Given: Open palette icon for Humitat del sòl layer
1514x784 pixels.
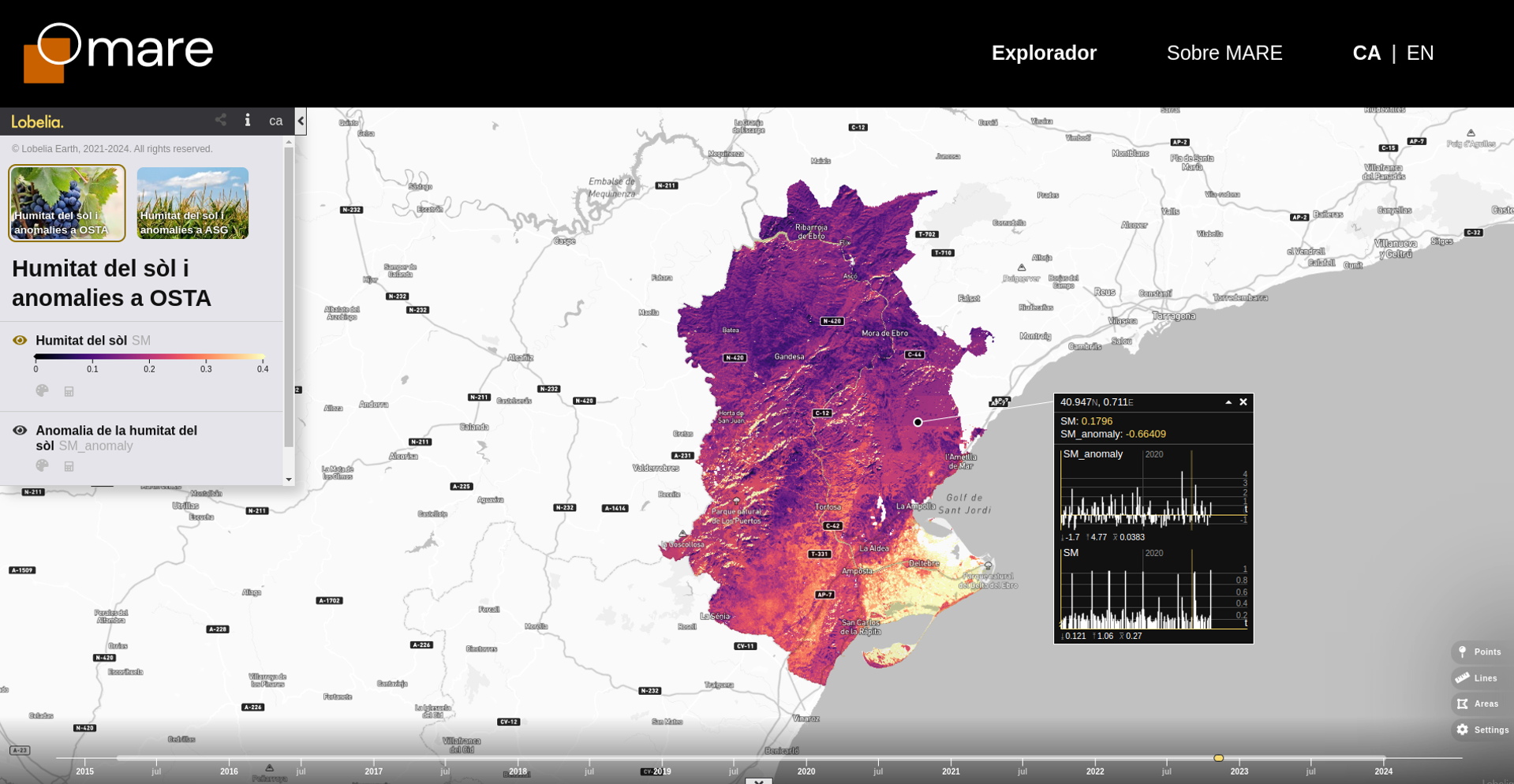Looking at the screenshot, I should point(43,390).
